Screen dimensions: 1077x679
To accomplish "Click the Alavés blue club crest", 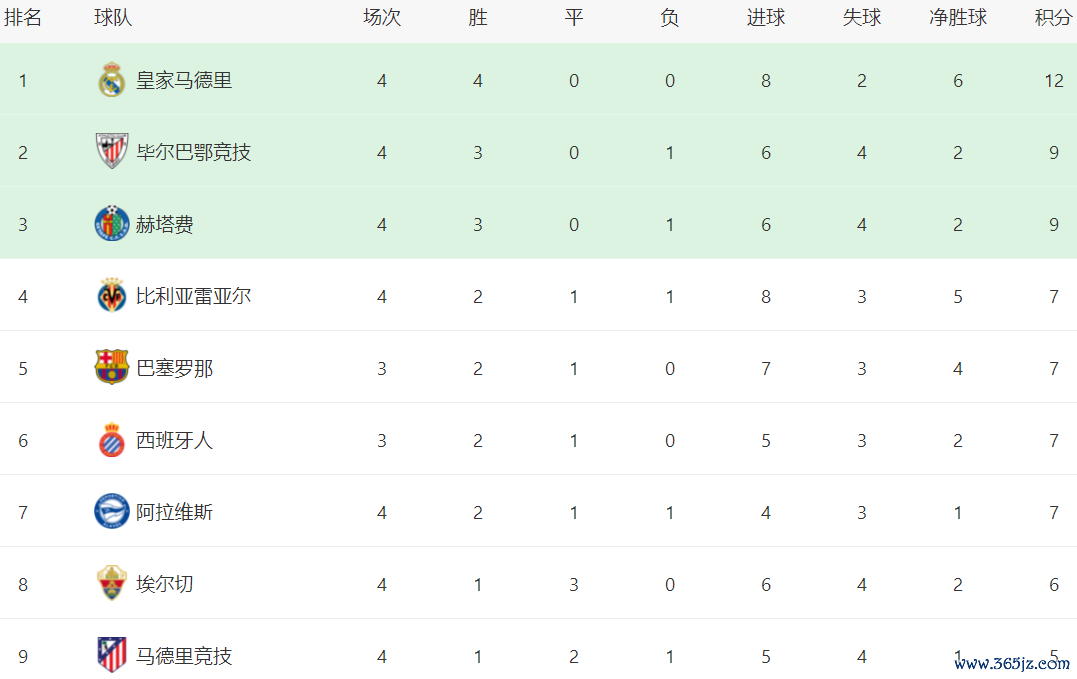I will point(111,512).
